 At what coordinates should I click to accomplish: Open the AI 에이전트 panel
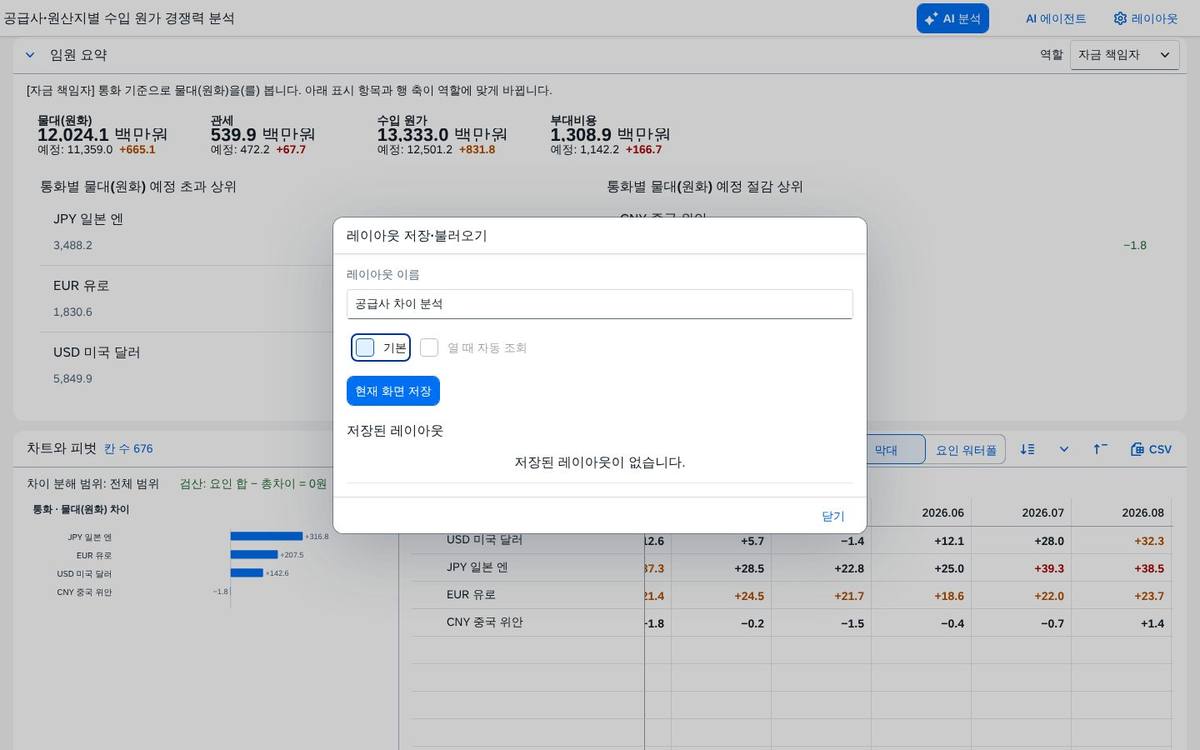click(1056, 18)
